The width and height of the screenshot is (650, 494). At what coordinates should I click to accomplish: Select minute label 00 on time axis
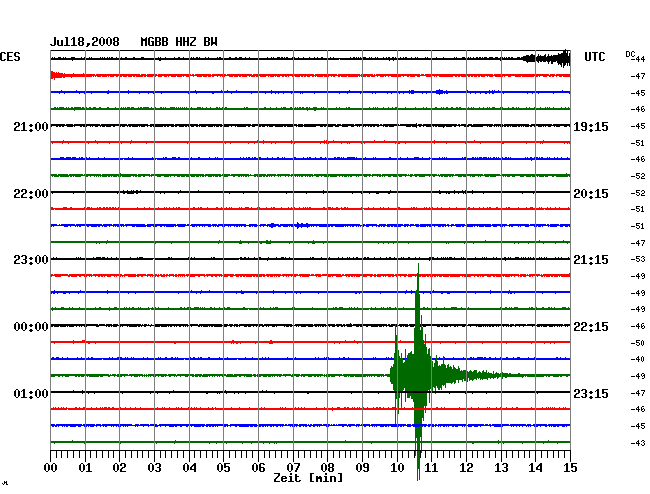[x=51, y=467]
